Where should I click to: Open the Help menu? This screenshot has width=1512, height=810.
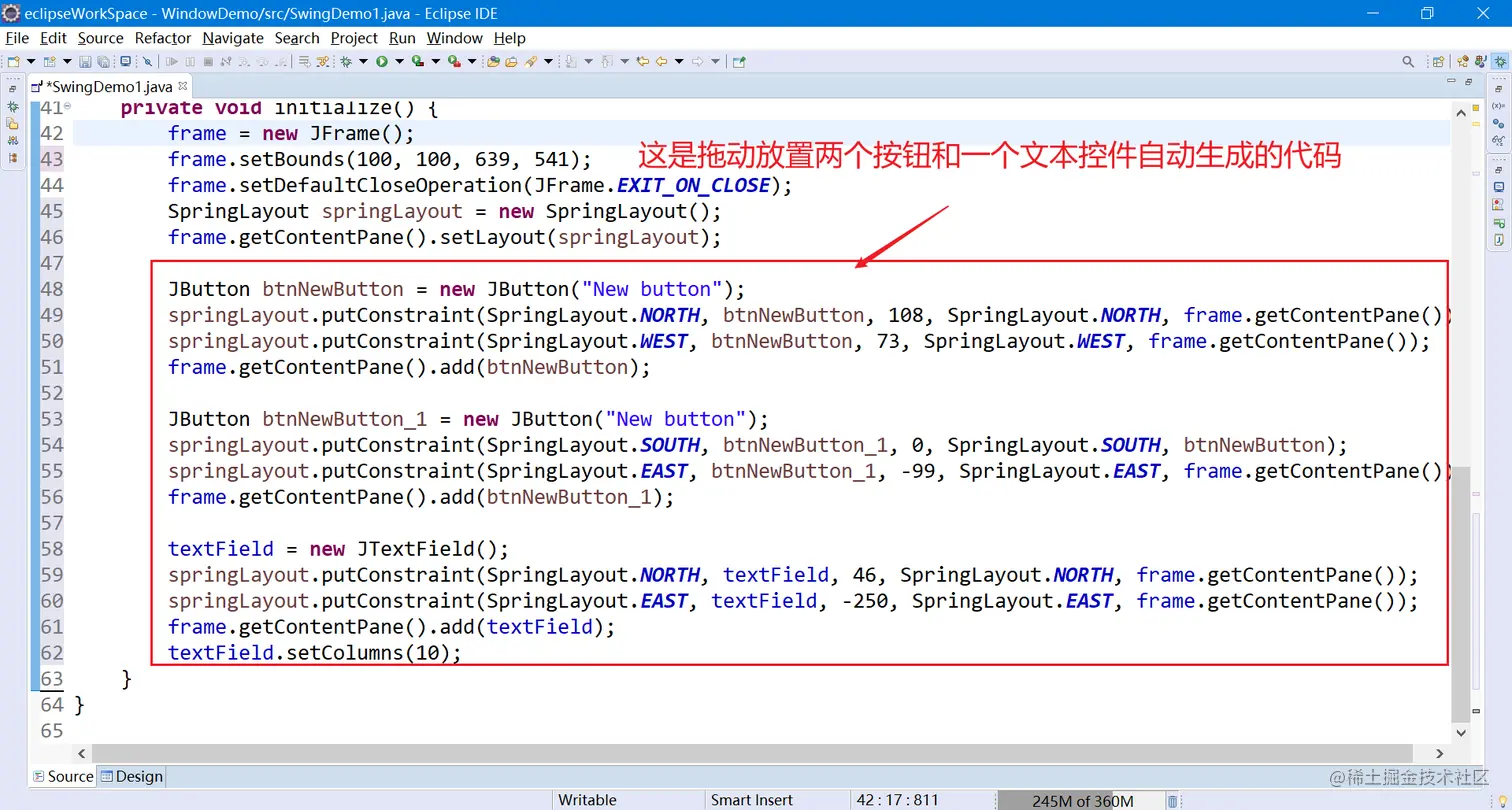click(x=509, y=38)
